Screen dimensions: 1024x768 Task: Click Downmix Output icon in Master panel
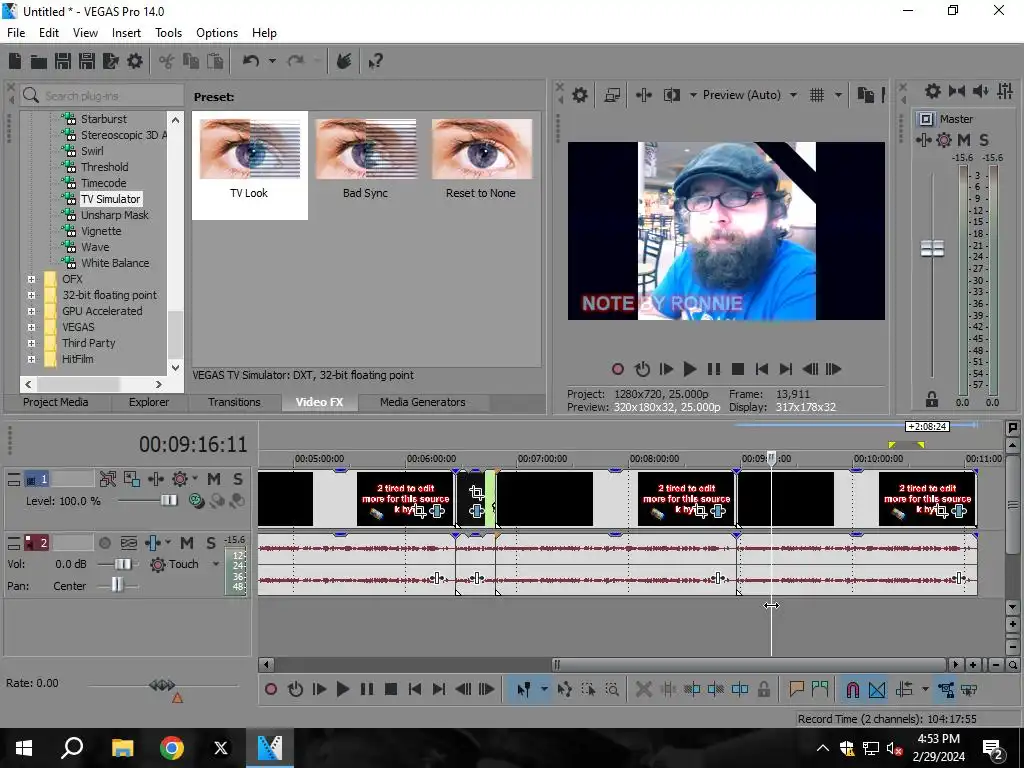(x=957, y=91)
